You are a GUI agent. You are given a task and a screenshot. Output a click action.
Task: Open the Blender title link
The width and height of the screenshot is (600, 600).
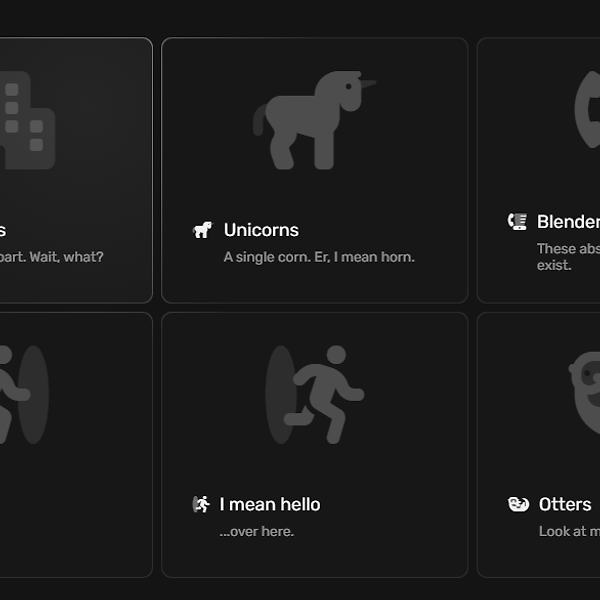568,222
